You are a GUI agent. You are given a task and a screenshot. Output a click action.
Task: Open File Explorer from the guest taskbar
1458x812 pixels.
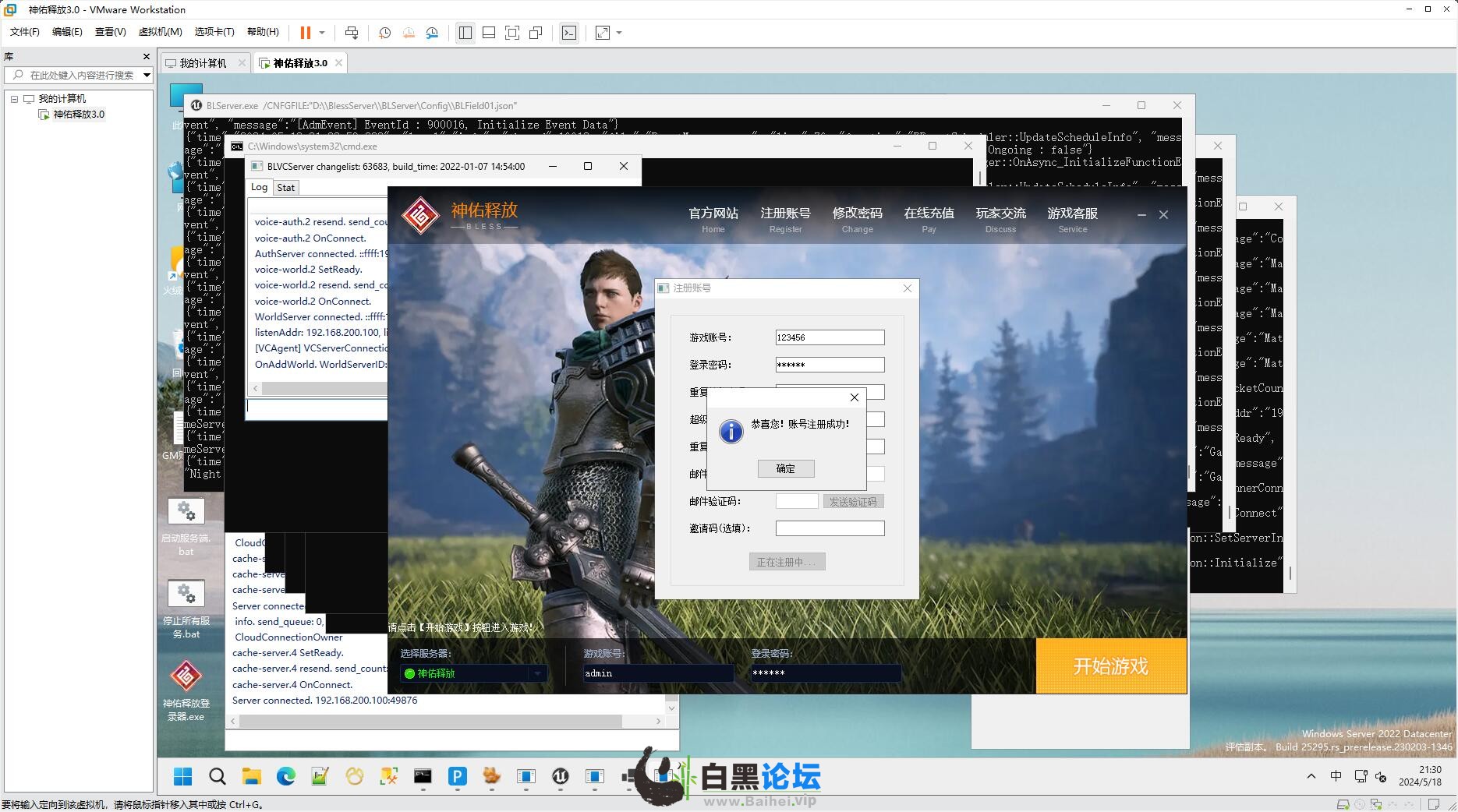point(251,776)
